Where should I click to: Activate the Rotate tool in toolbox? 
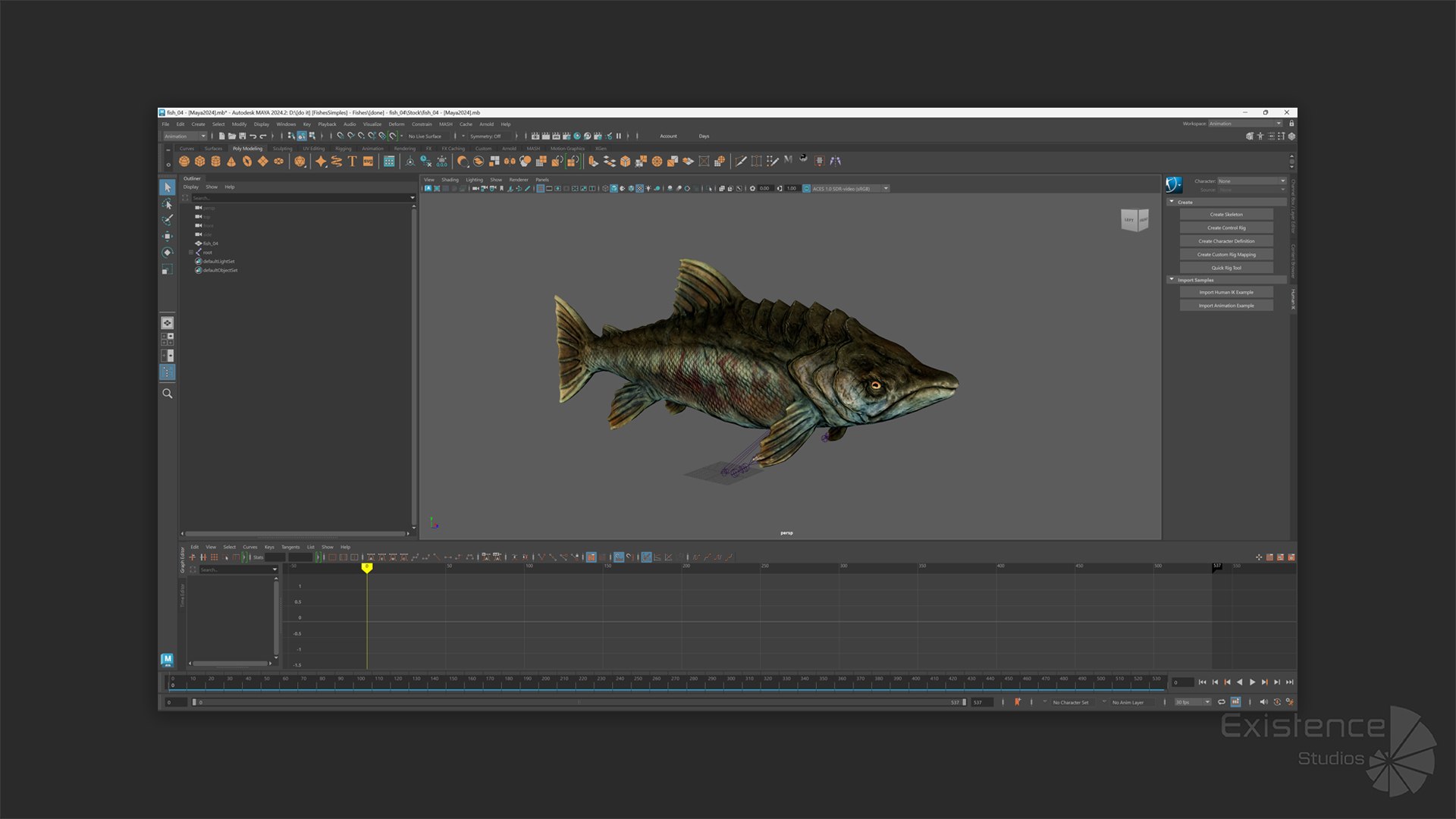tap(168, 253)
